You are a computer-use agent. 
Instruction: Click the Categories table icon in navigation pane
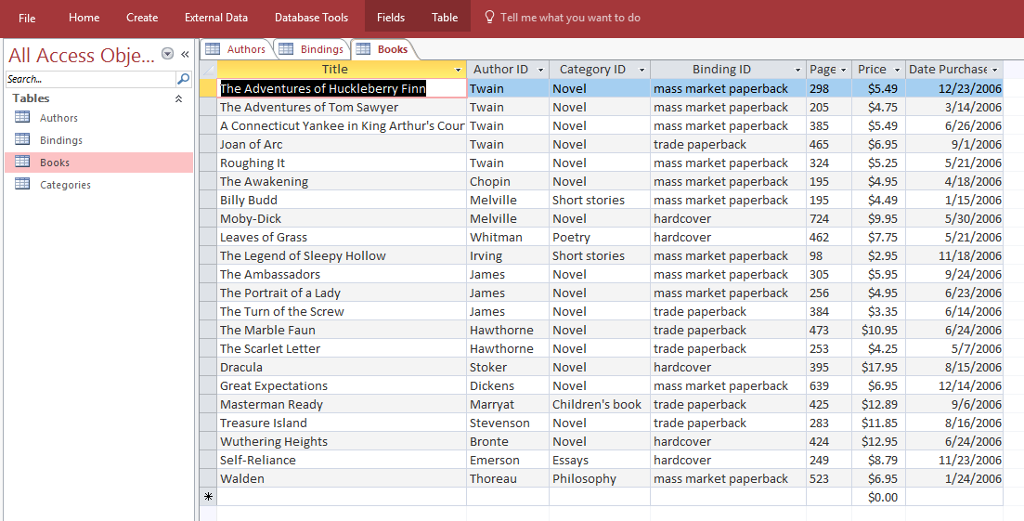(22, 184)
